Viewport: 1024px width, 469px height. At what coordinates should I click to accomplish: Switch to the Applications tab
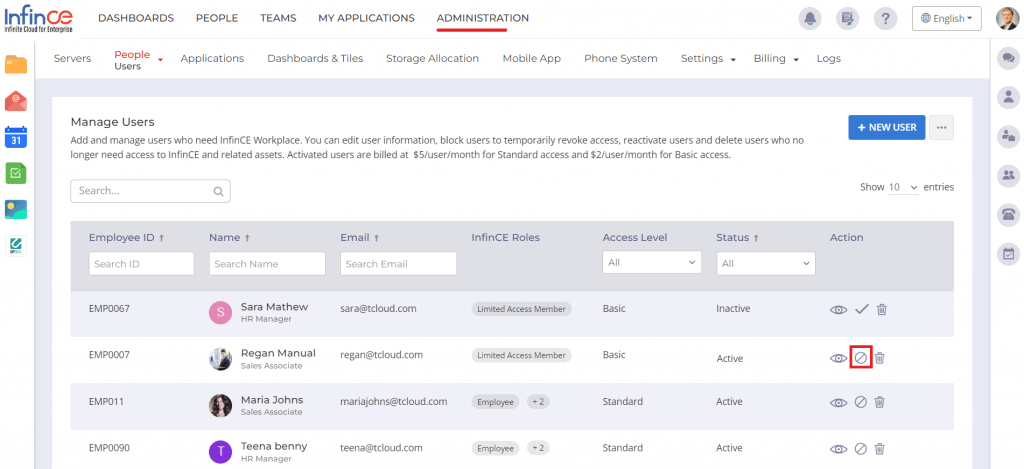click(x=212, y=59)
